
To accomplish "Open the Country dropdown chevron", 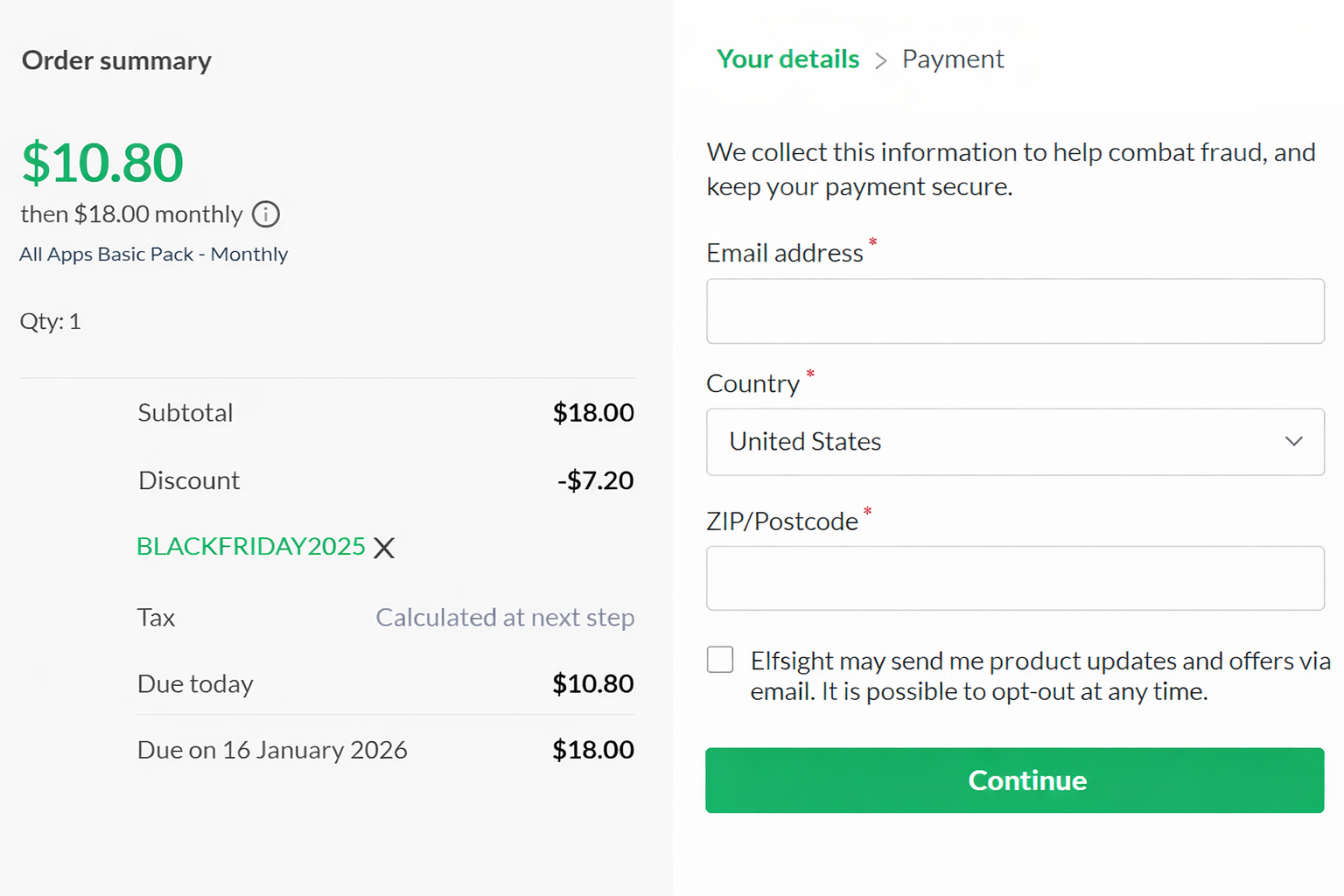I will tap(1293, 442).
